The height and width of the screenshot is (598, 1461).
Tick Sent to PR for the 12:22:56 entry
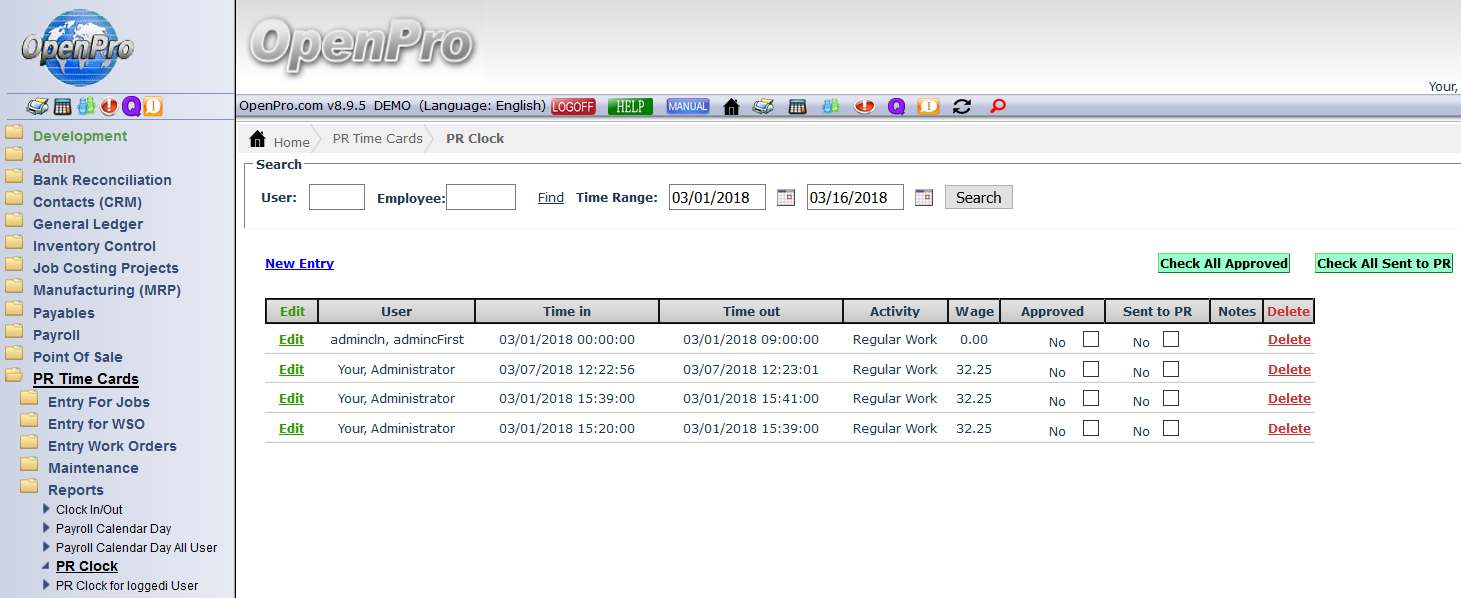click(x=1171, y=369)
